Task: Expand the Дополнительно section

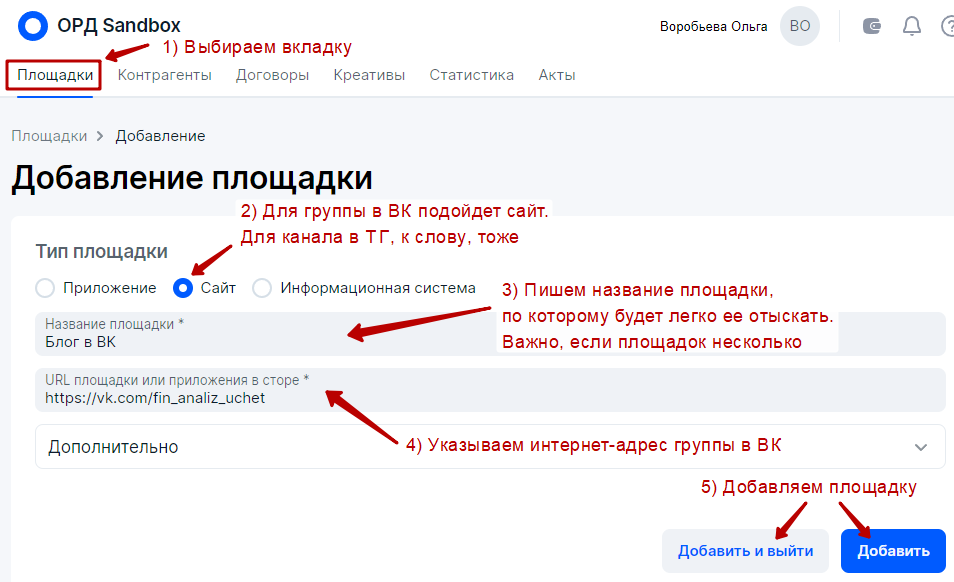Action: click(490, 446)
